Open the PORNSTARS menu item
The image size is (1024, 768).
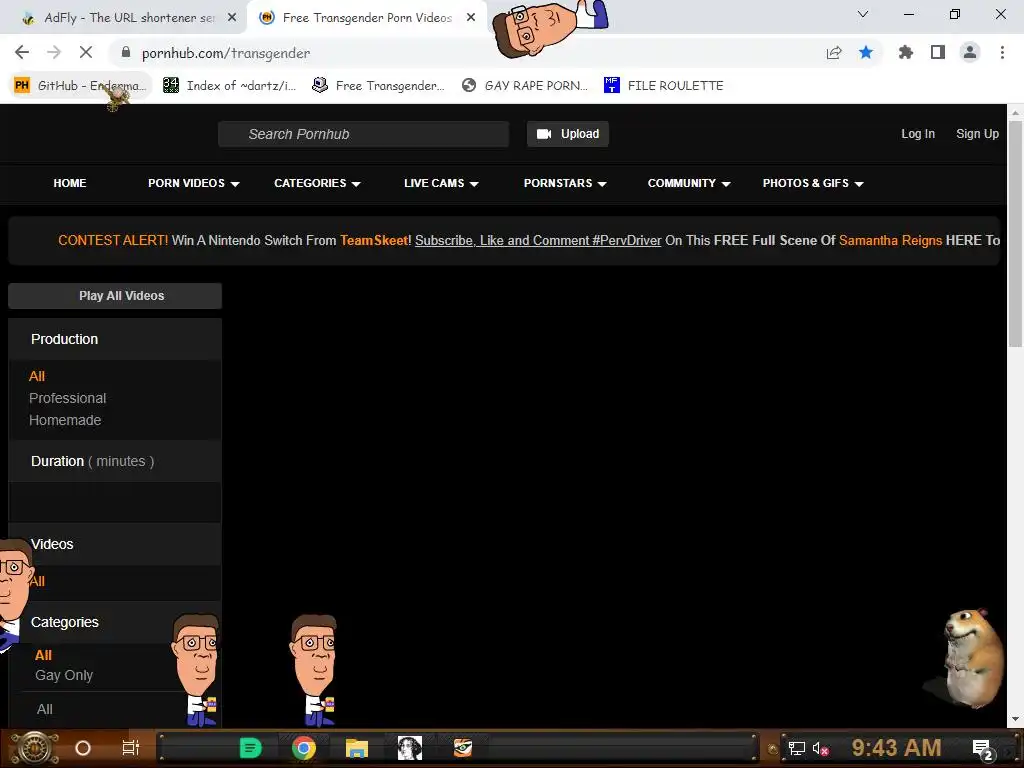[558, 184]
